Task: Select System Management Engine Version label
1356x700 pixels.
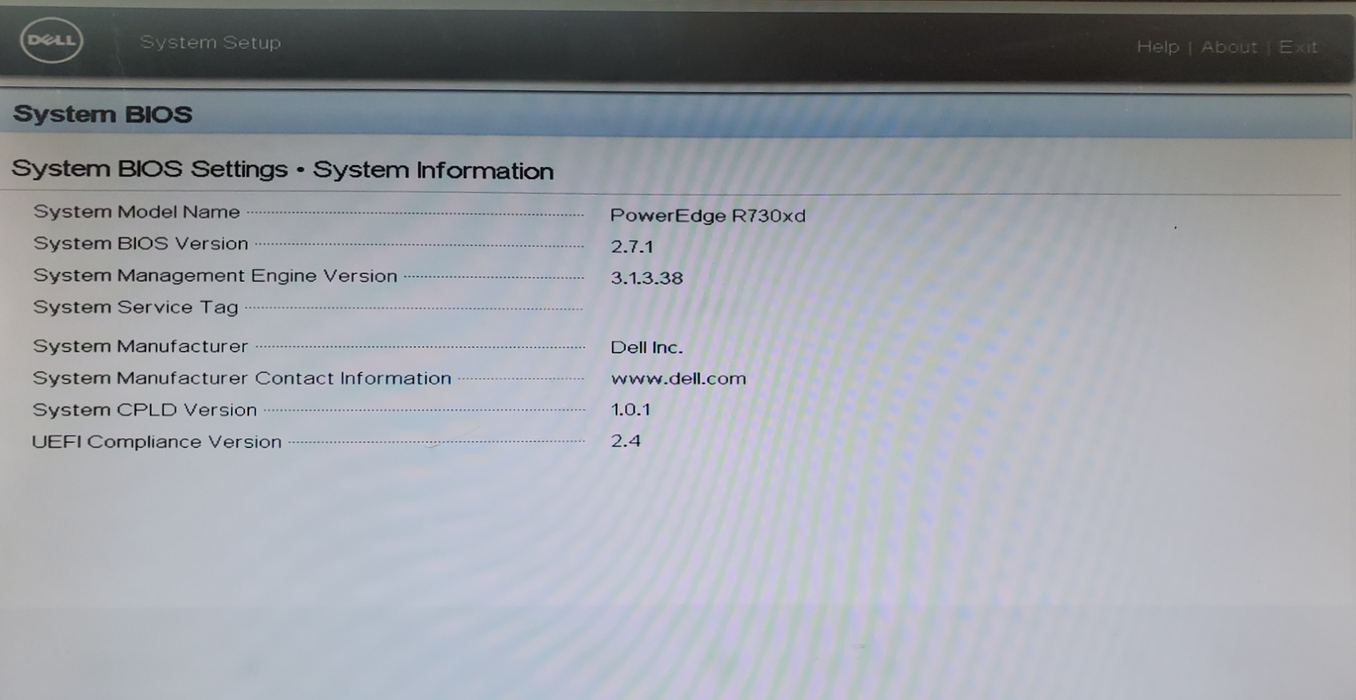Action: point(215,276)
